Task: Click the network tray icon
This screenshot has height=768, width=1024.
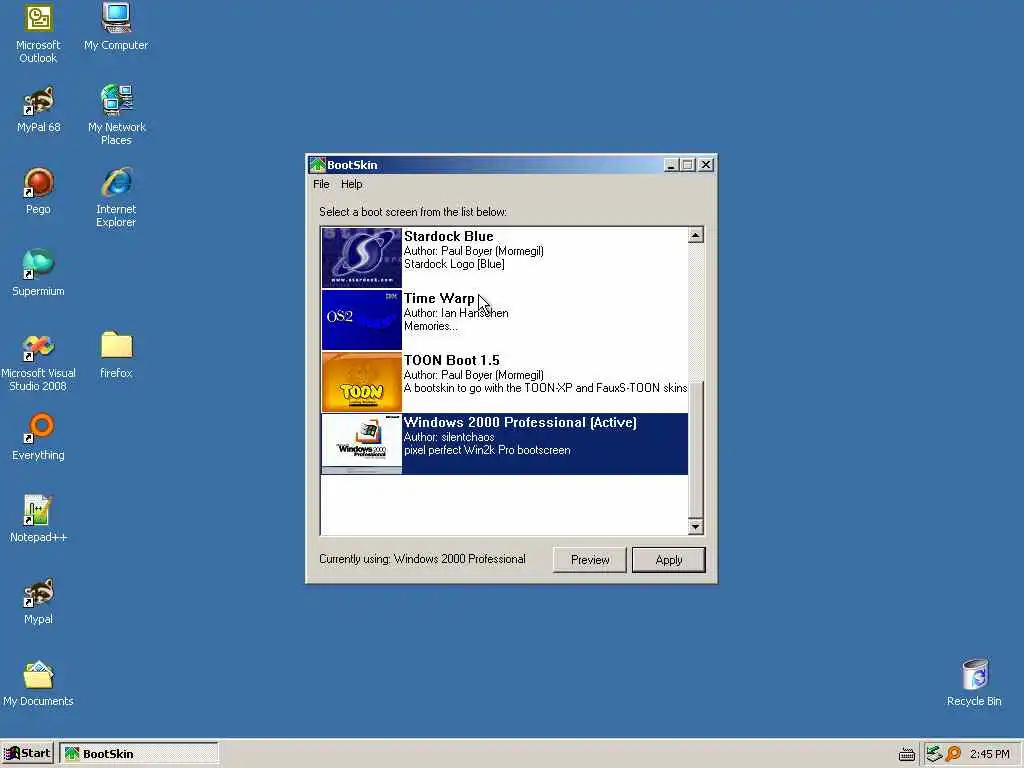Action: pos(934,754)
